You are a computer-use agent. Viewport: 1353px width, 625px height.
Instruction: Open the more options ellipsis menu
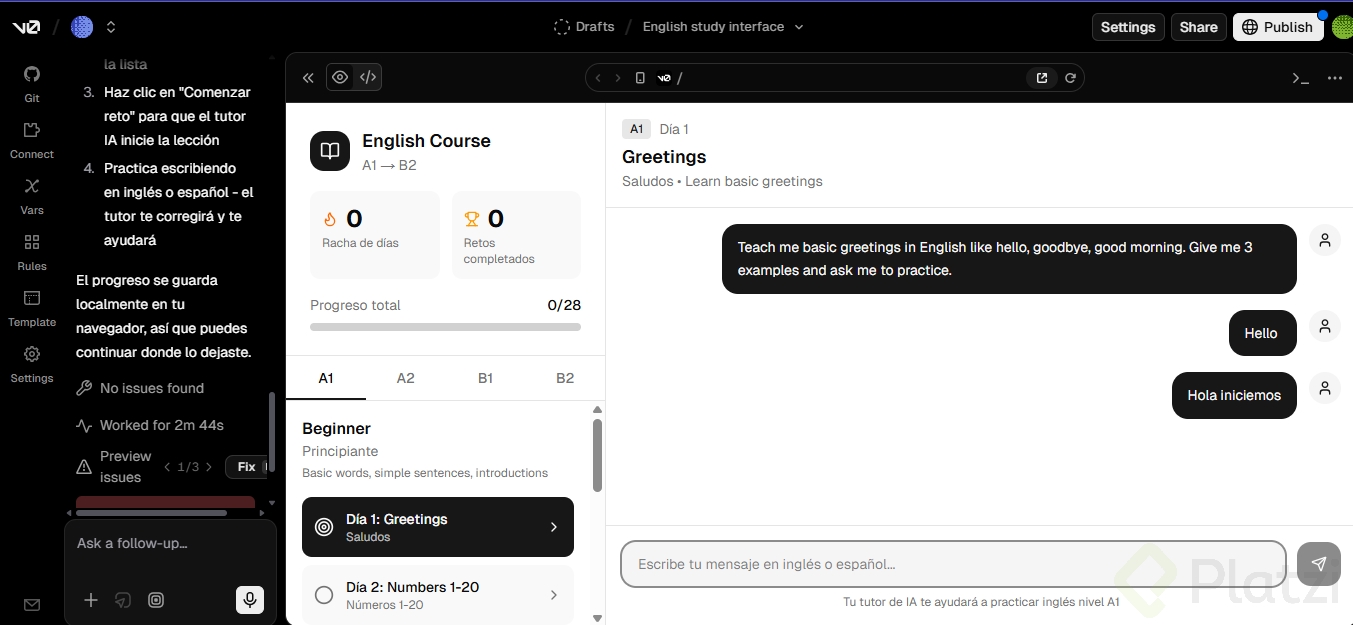1335,78
